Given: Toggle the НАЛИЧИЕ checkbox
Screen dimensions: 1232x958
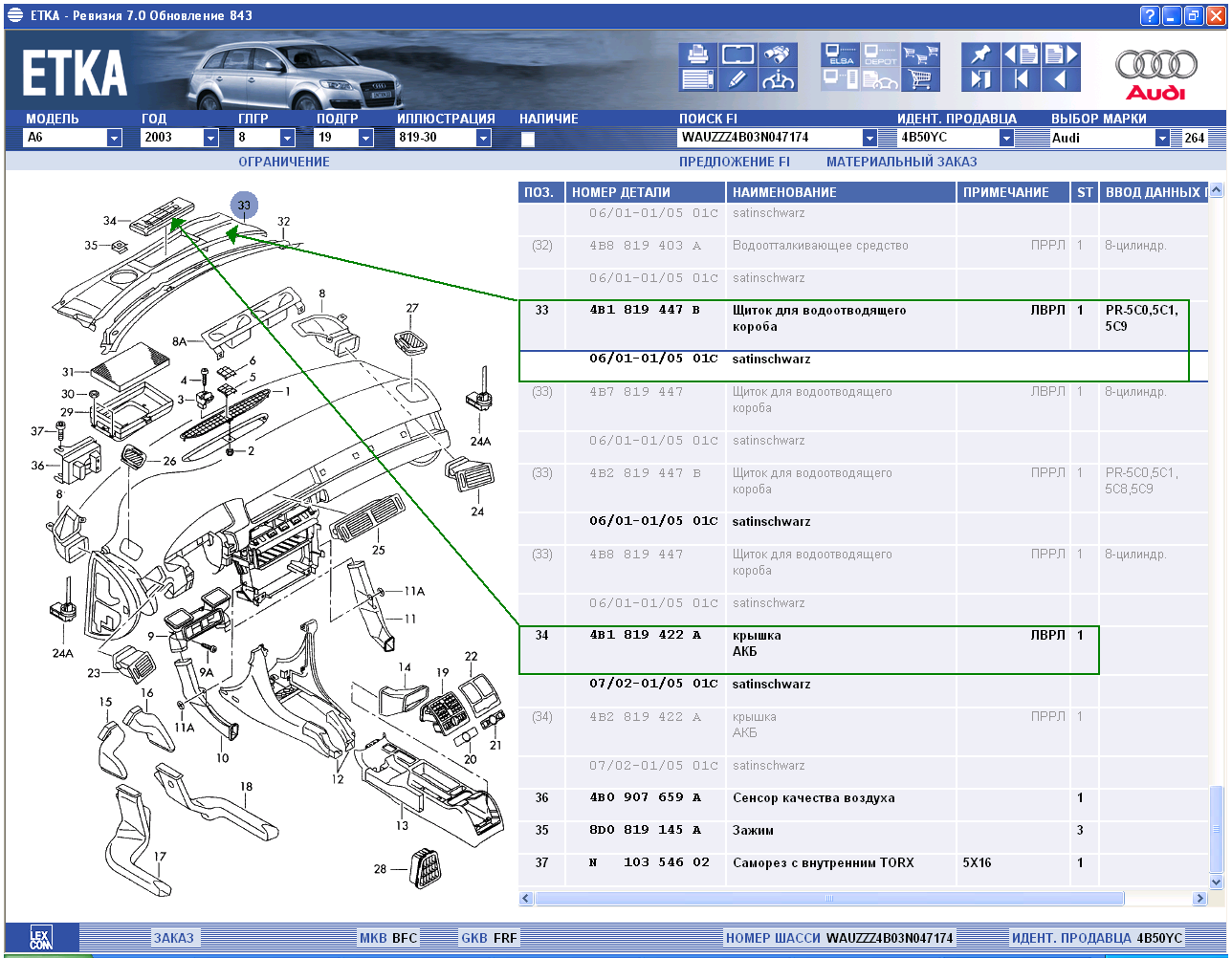Looking at the screenshot, I should [x=527, y=139].
